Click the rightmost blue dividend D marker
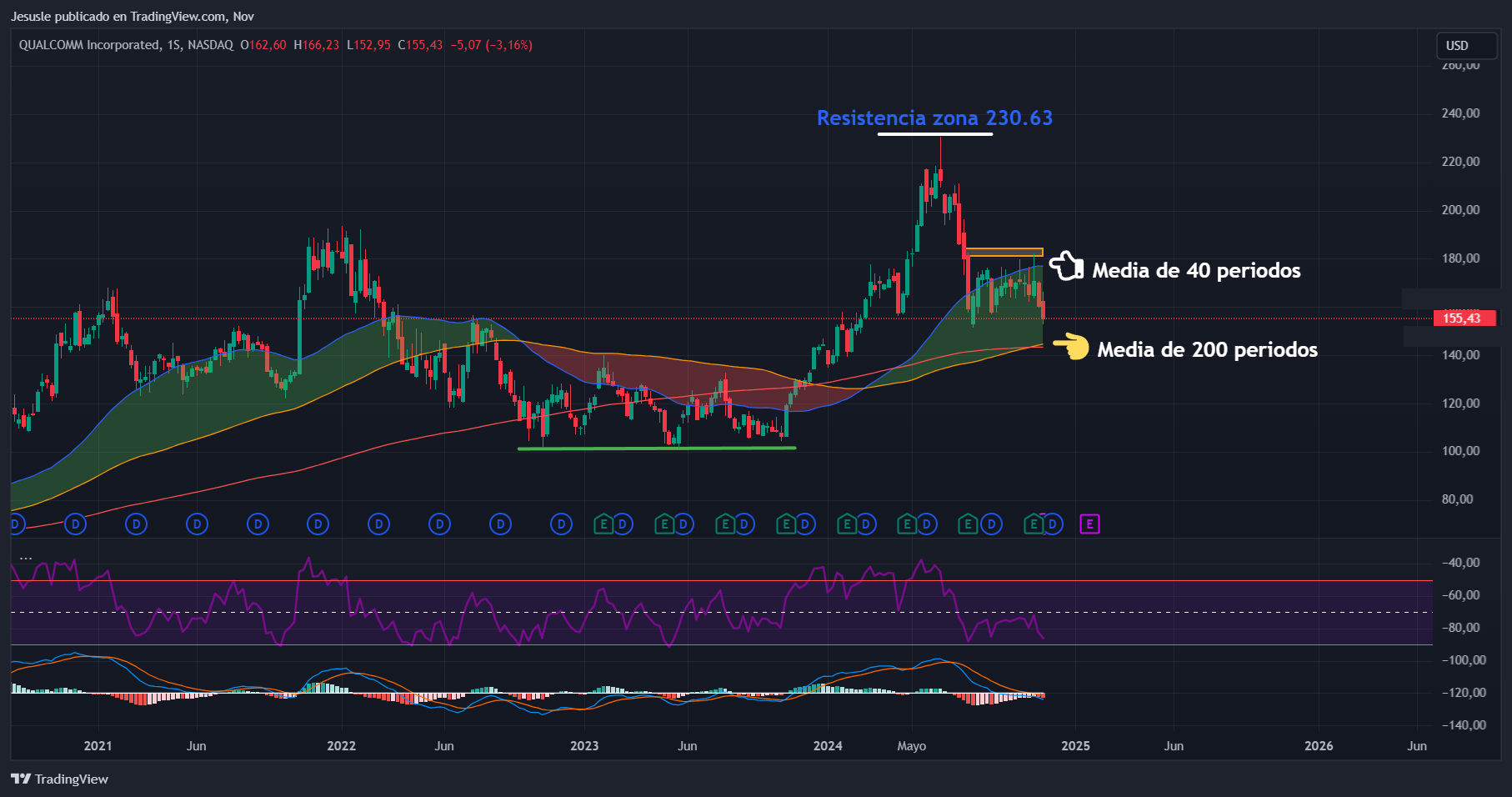Screen dimensions: 1512x797 pos(1053,524)
